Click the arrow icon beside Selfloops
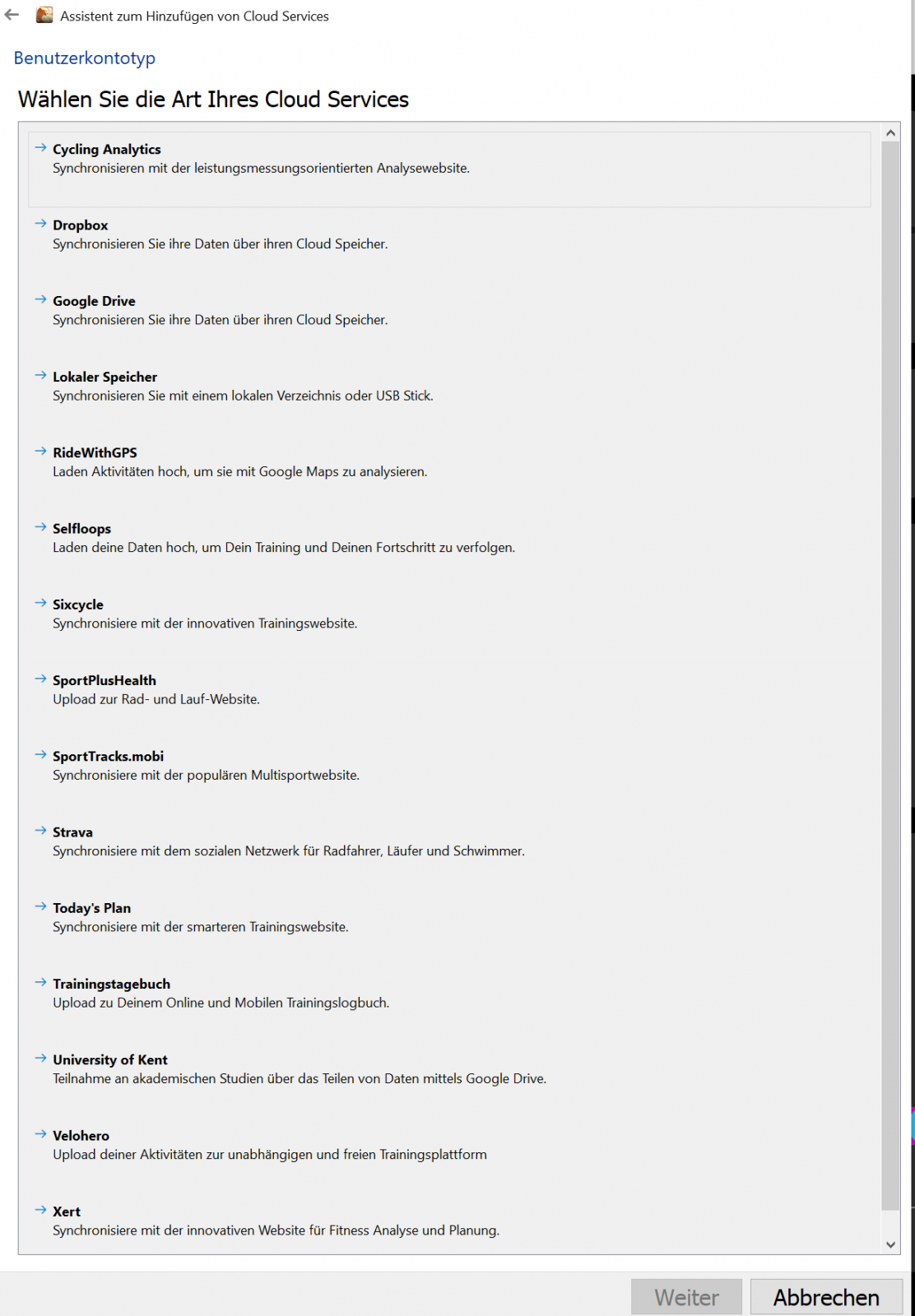915x1316 pixels. (40, 527)
